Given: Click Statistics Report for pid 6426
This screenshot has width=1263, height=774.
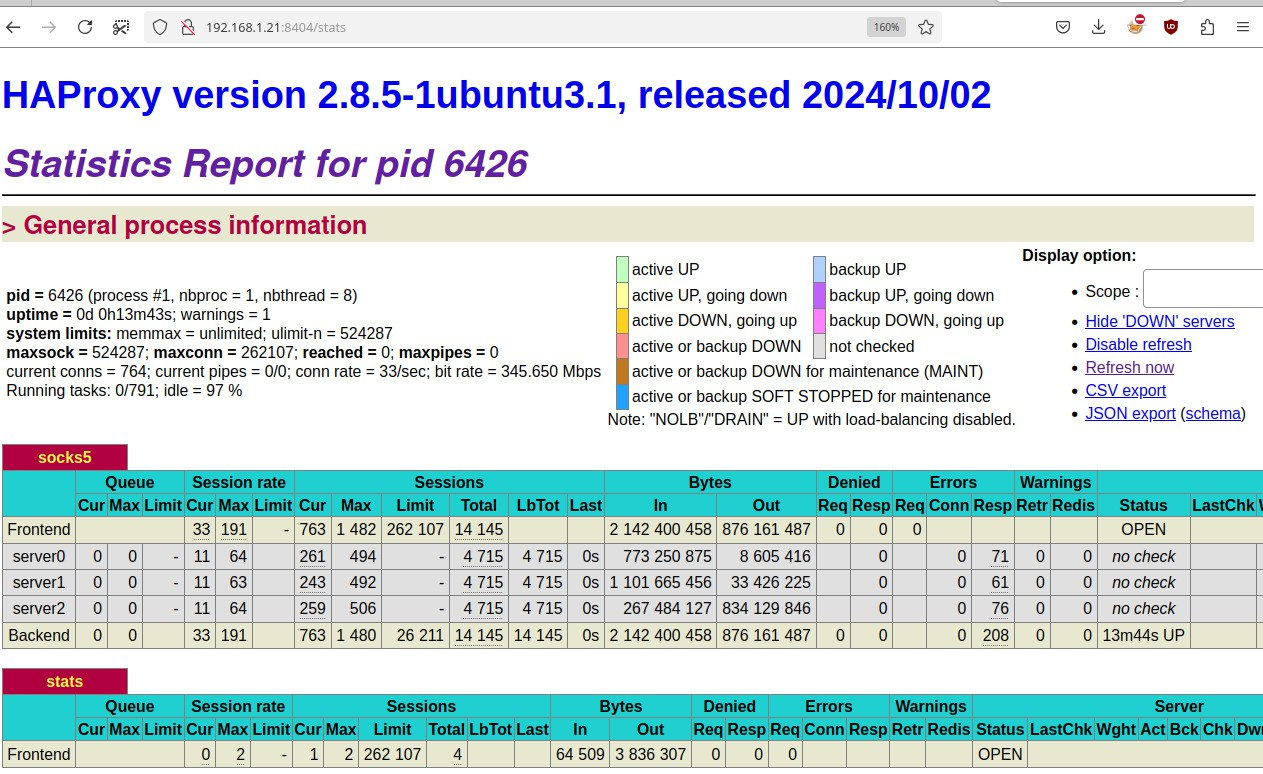Looking at the screenshot, I should click(265, 164).
